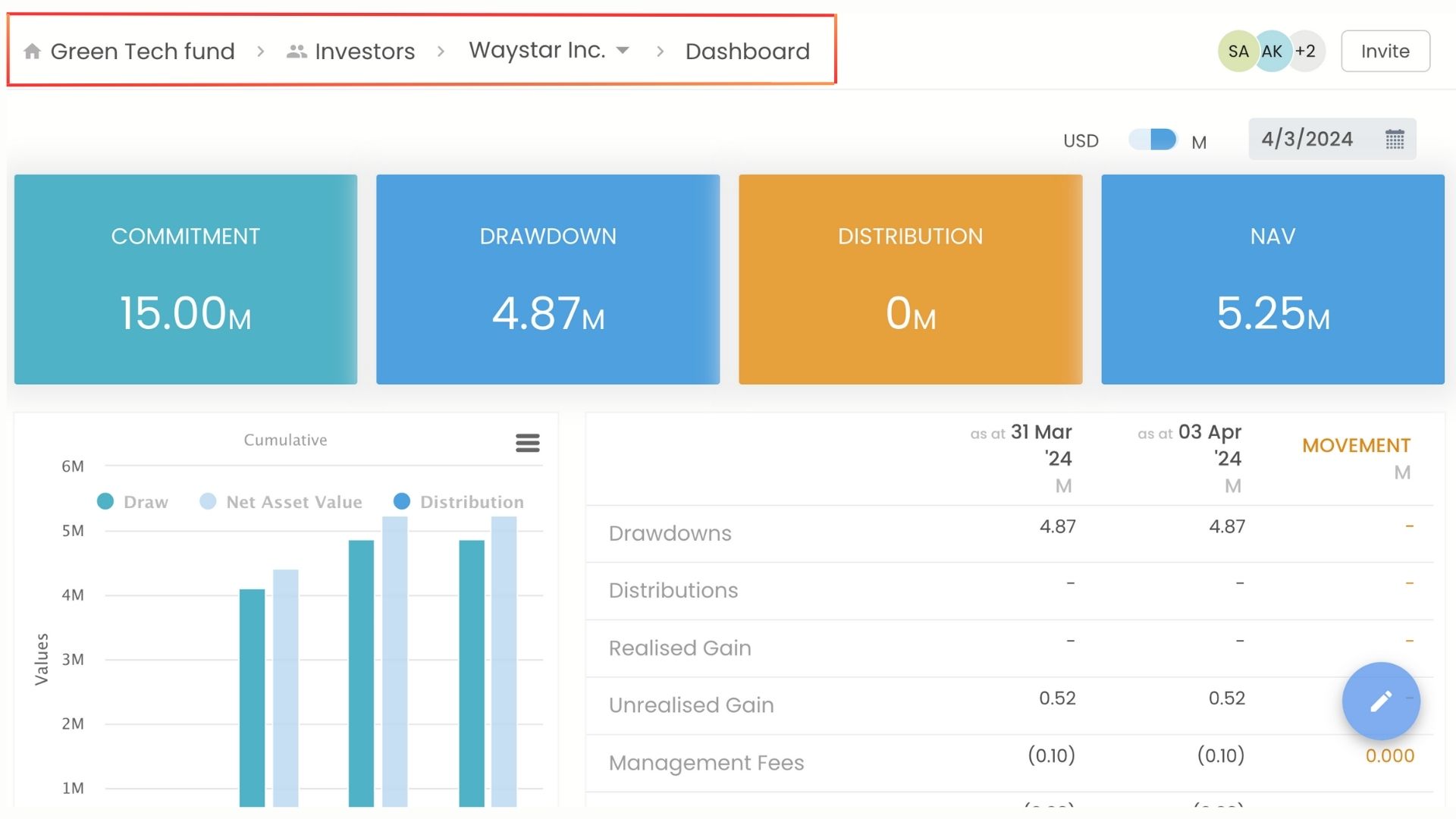This screenshot has width=1456, height=819.
Task: Toggle the Distribution legend series
Action: [459, 502]
